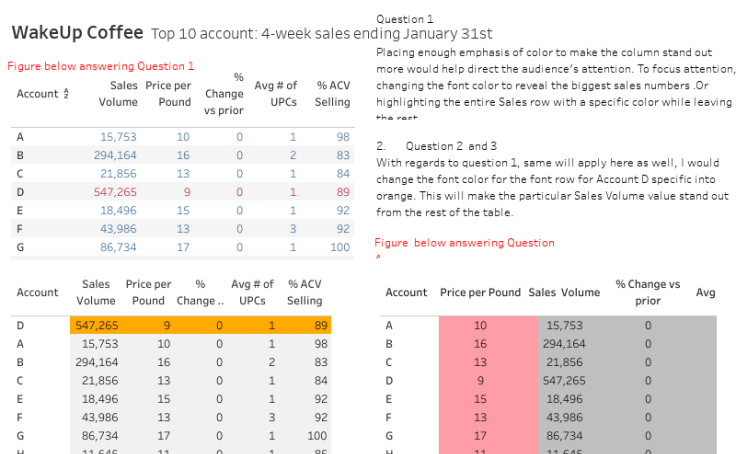Select the 'Question 2 and 3' heading text
The height and width of the screenshot is (454, 736).
(451, 146)
